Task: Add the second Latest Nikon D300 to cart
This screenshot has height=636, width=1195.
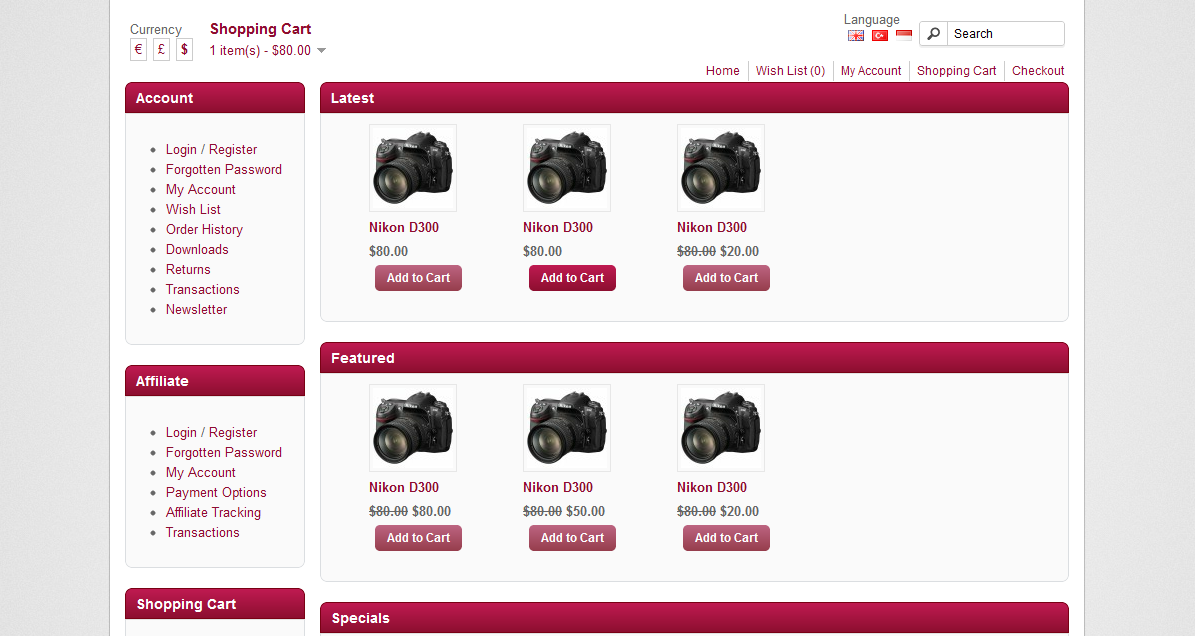Action: coord(572,278)
